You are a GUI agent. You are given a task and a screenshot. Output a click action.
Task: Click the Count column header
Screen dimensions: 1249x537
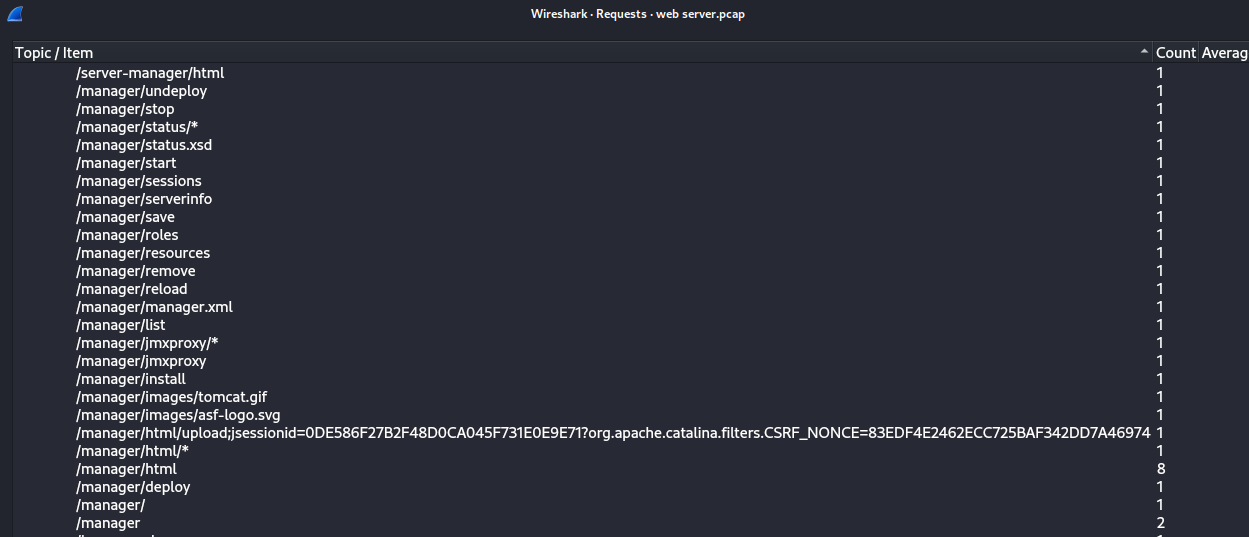(x=1175, y=52)
